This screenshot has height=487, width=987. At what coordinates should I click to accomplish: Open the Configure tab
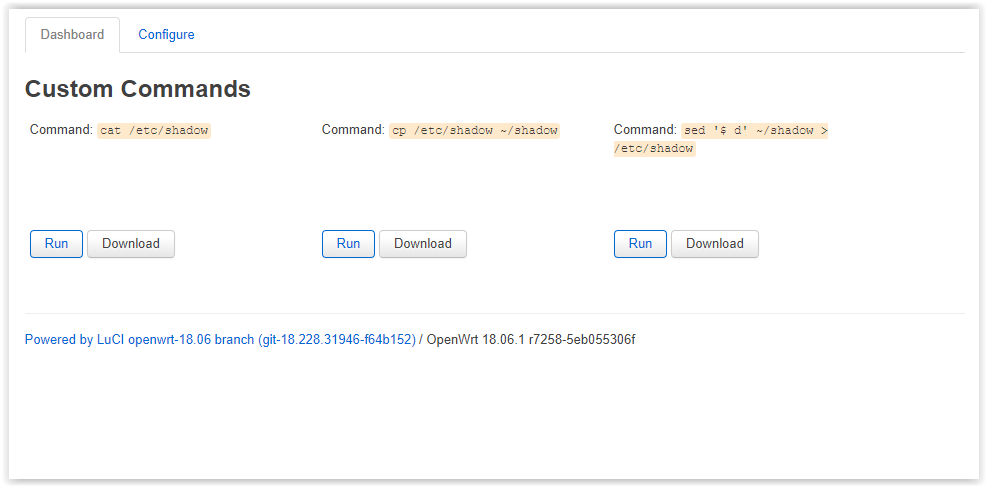pyautogui.click(x=166, y=35)
